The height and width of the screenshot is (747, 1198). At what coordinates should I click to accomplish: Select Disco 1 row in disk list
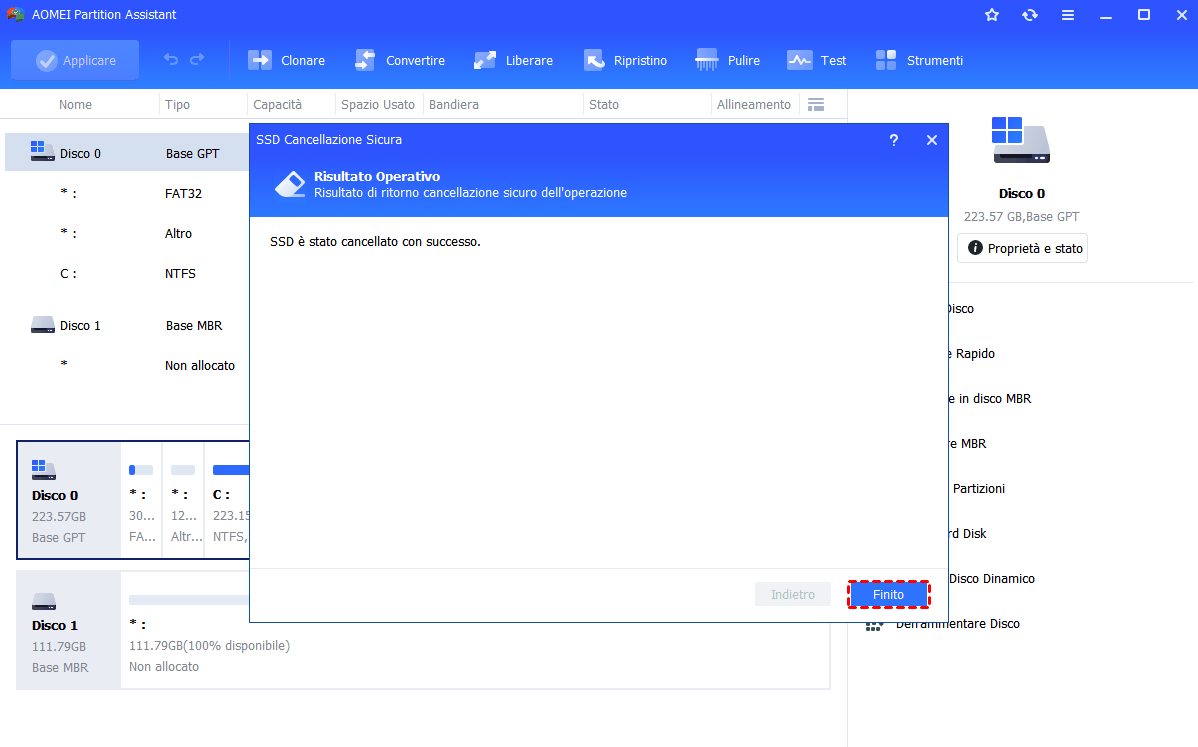(128, 325)
